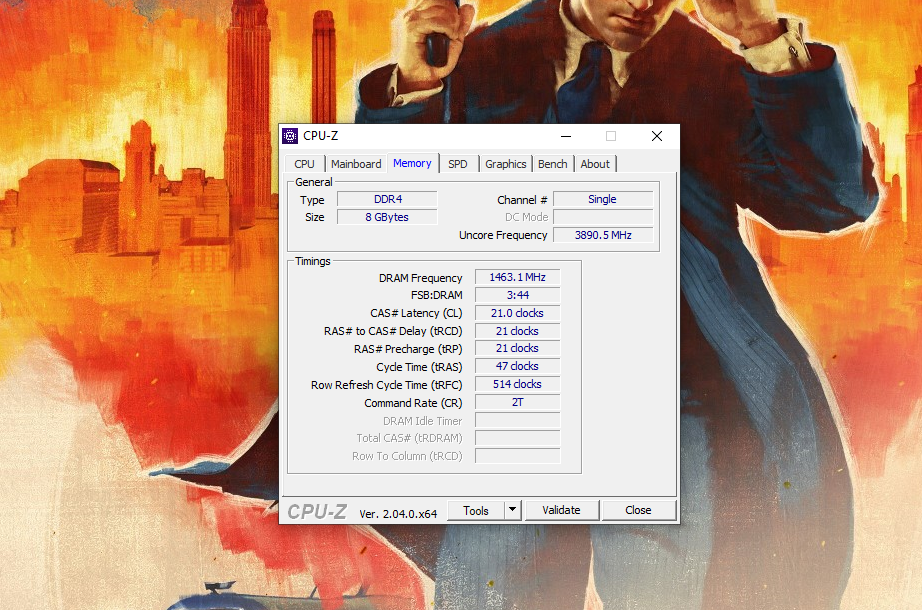
Task: Click the Command Rate (CR) label
Action: [413, 403]
